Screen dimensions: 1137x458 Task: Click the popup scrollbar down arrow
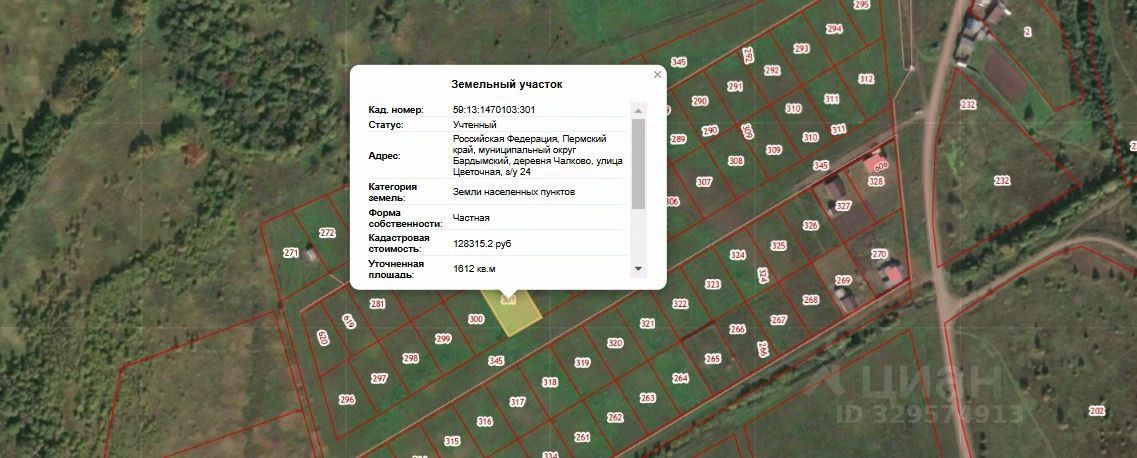click(x=638, y=269)
